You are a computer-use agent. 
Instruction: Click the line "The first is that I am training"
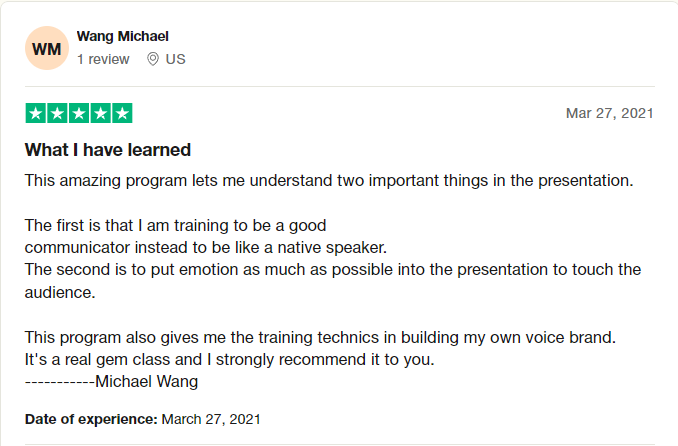175,225
